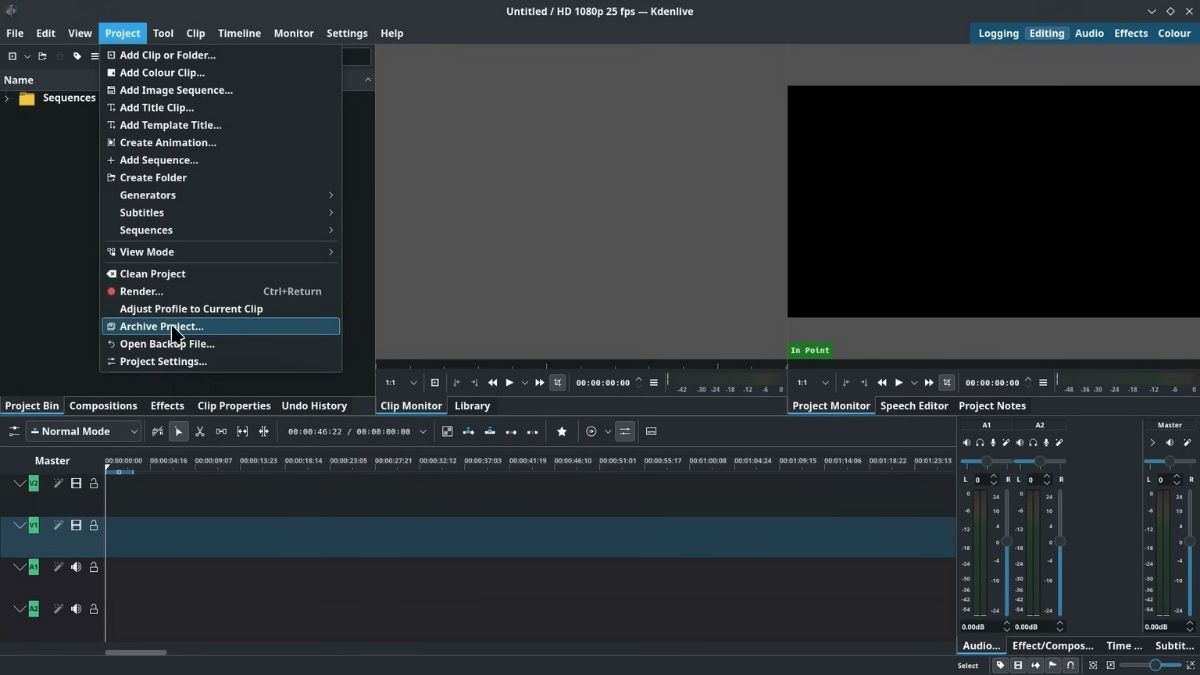Click timeline zoom slider in status bar
The height and width of the screenshot is (675, 1200).
tap(1150, 665)
